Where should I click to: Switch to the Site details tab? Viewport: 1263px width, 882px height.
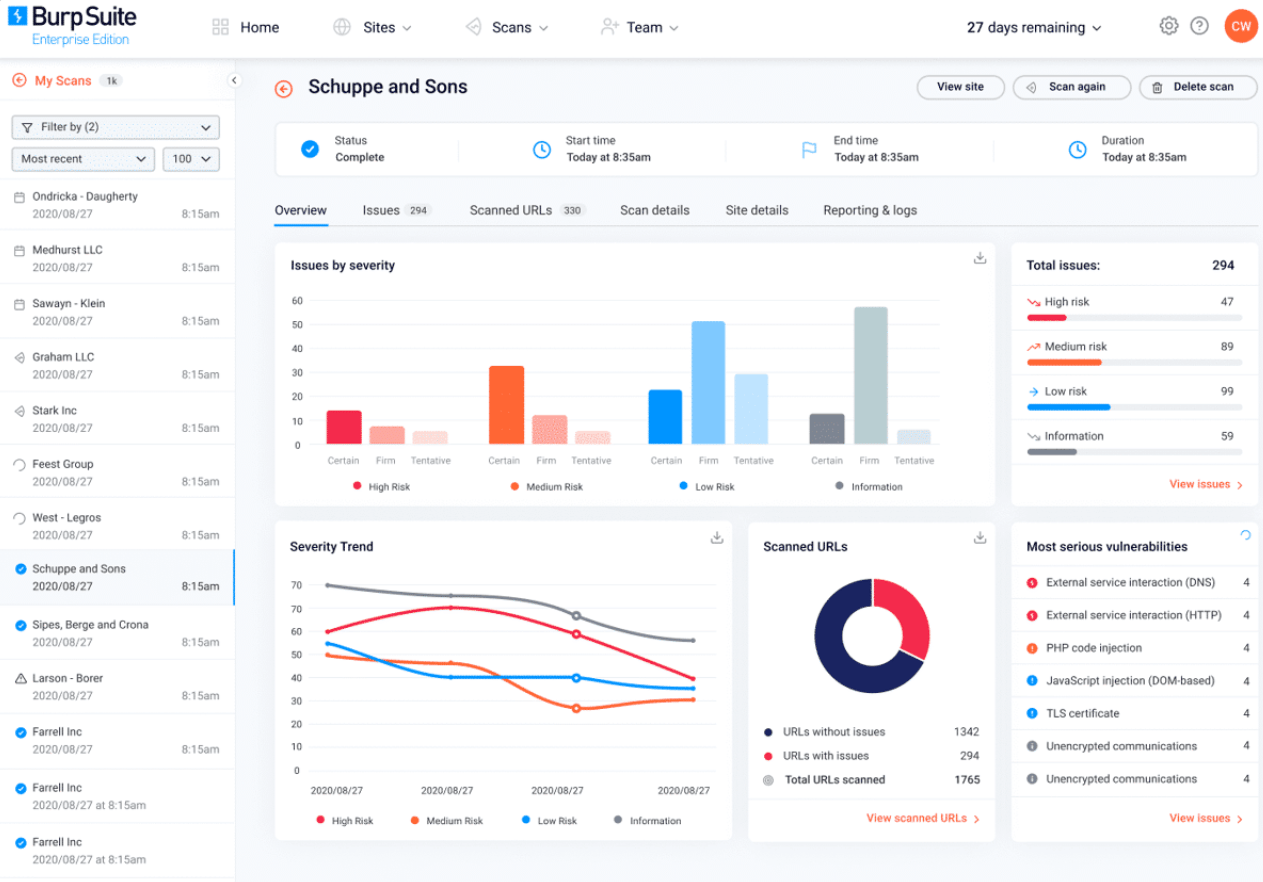tap(757, 210)
